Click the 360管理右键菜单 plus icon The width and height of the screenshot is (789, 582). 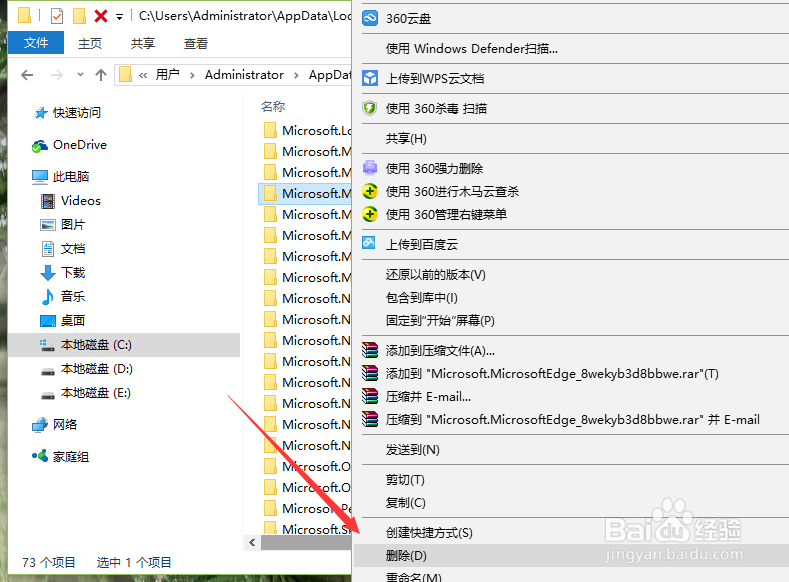click(370, 214)
